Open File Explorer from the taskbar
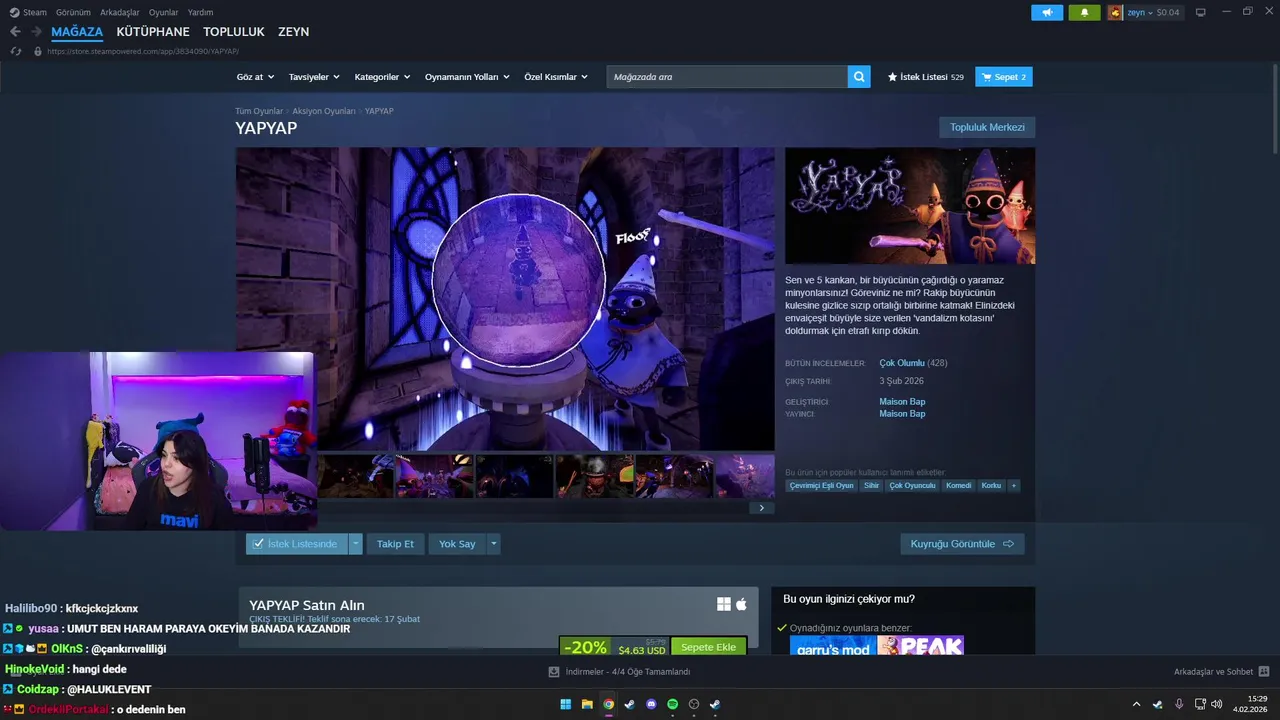 click(587, 704)
